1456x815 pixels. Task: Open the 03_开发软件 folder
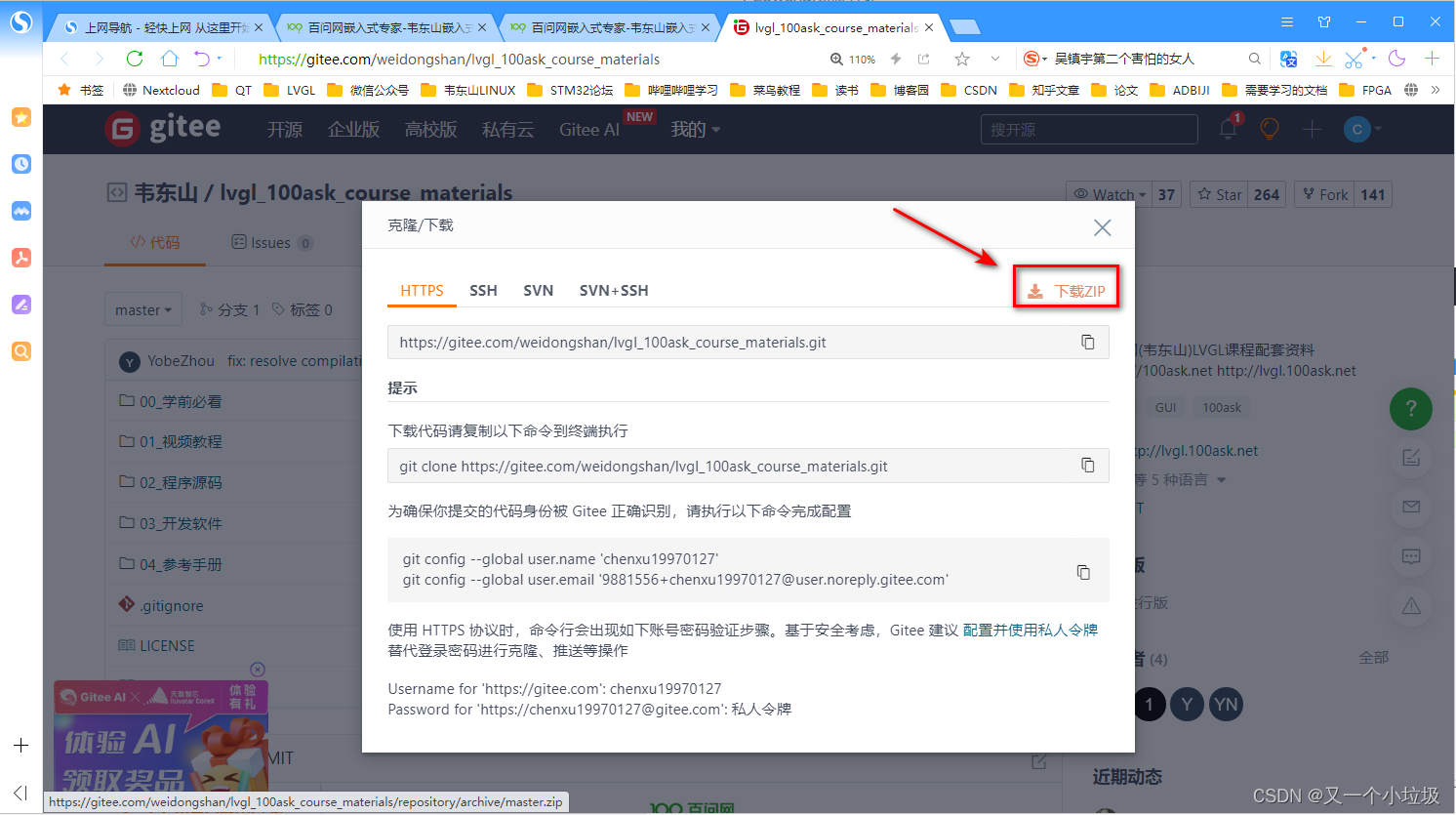[180, 523]
